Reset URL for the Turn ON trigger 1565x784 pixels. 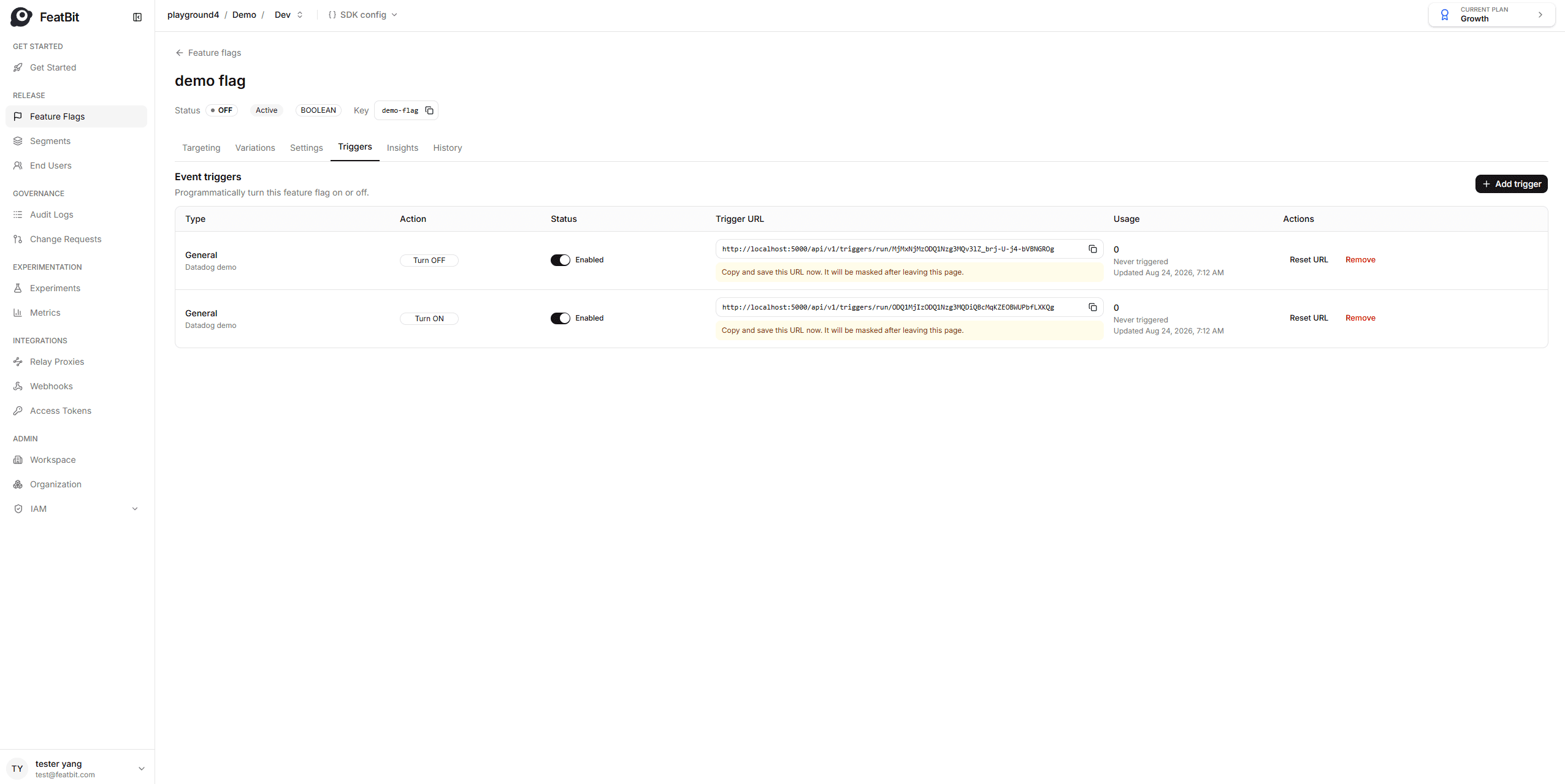[1309, 318]
